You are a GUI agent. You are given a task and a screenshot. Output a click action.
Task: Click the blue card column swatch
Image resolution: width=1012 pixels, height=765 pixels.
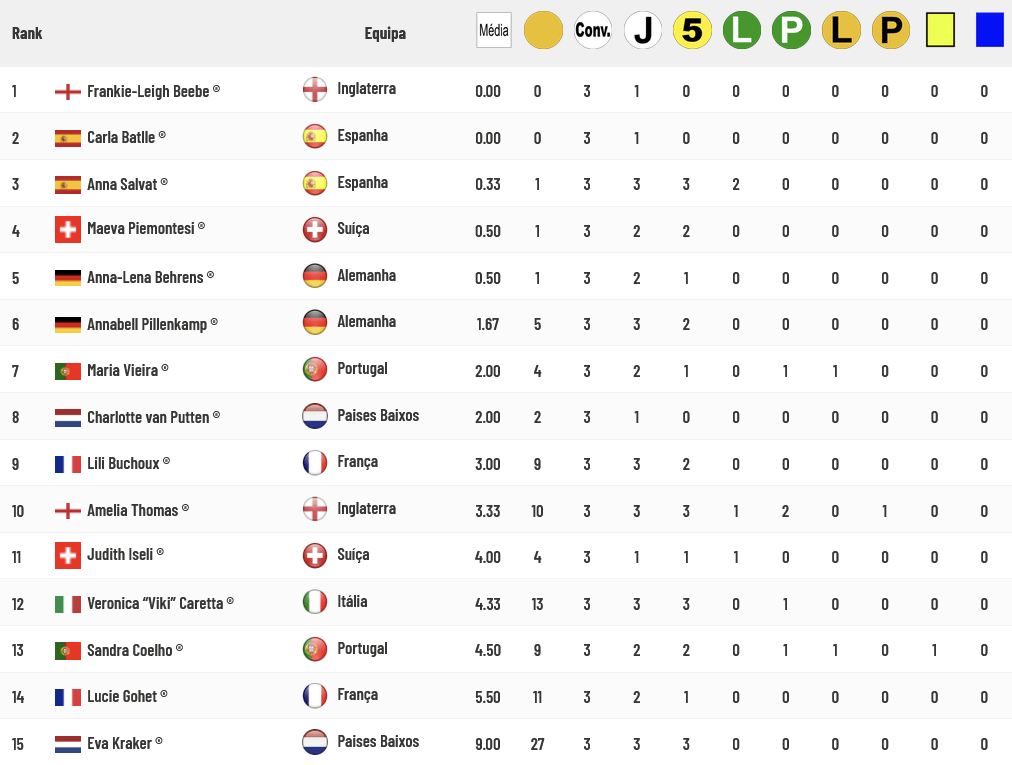(989, 30)
